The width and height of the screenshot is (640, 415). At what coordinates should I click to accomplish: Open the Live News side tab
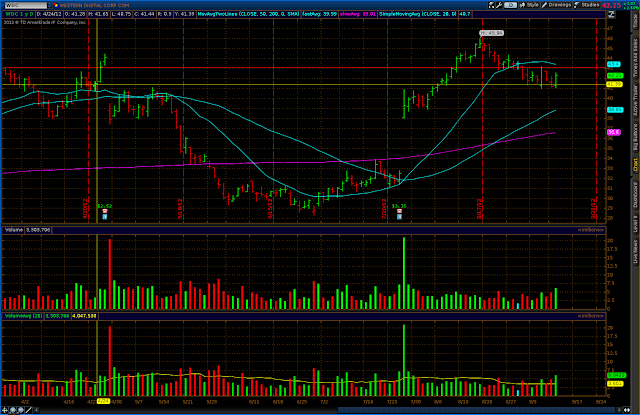point(636,252)
